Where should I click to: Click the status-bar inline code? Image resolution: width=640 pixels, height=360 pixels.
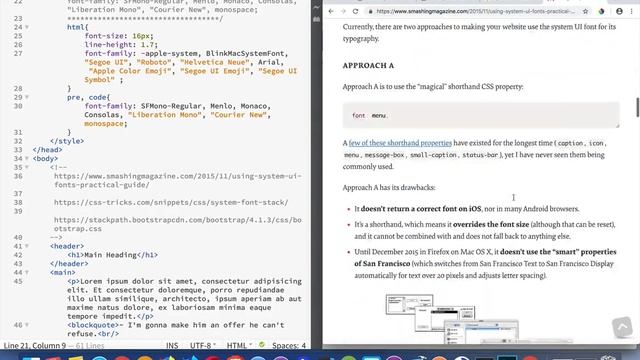pos(480,155)
